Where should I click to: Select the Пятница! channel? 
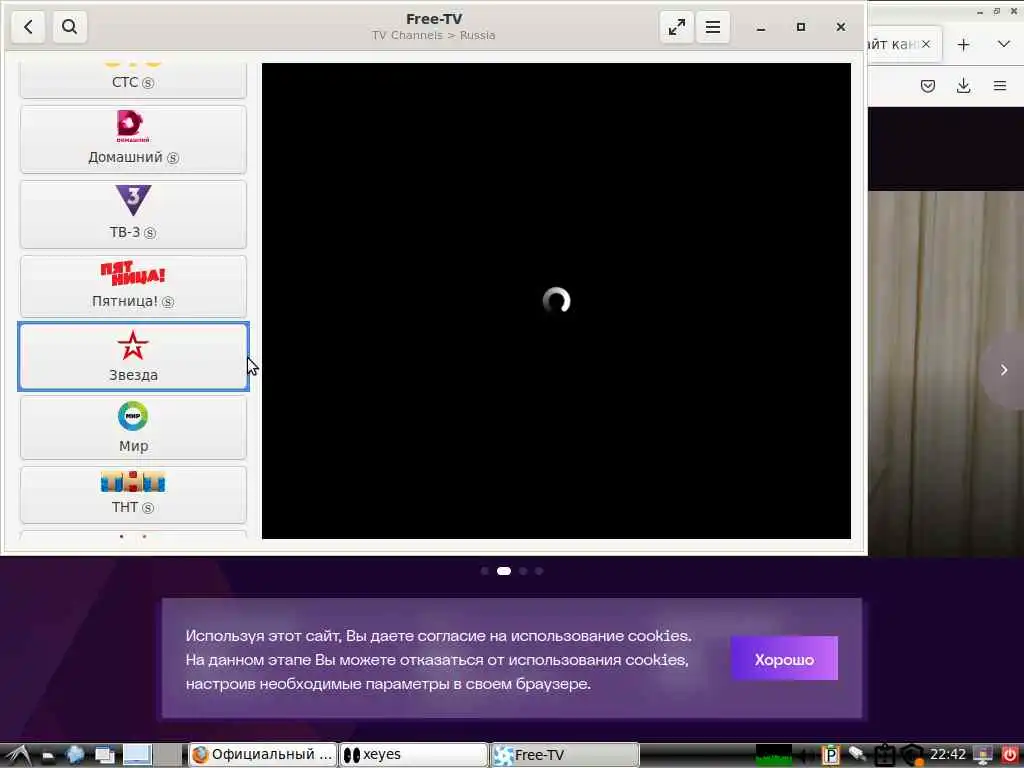pyautogui.click(x=133, y=286)
